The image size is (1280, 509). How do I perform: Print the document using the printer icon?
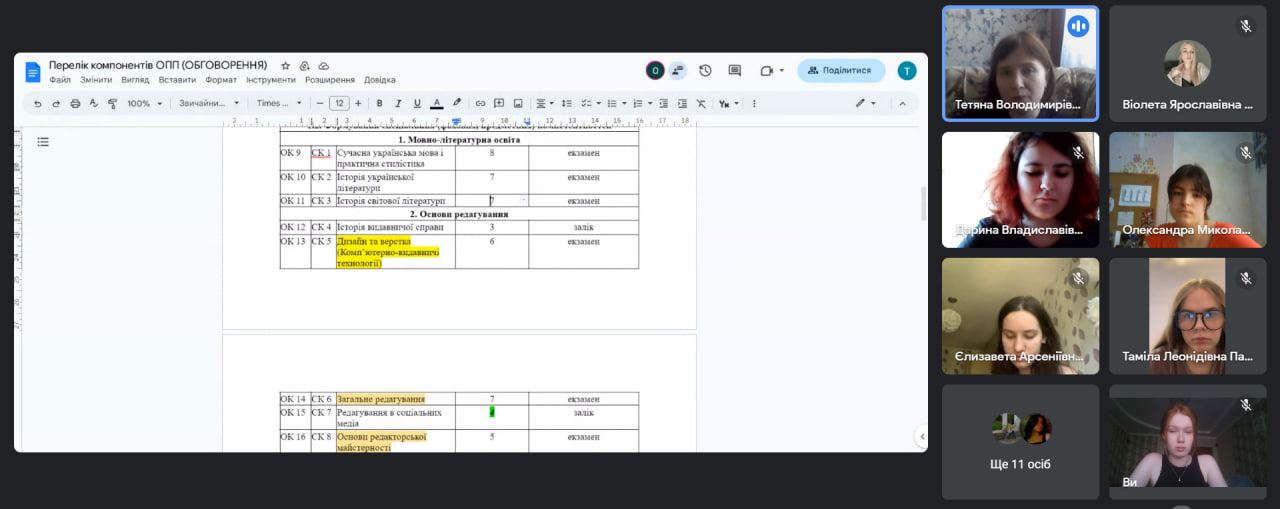coord(75,103)
